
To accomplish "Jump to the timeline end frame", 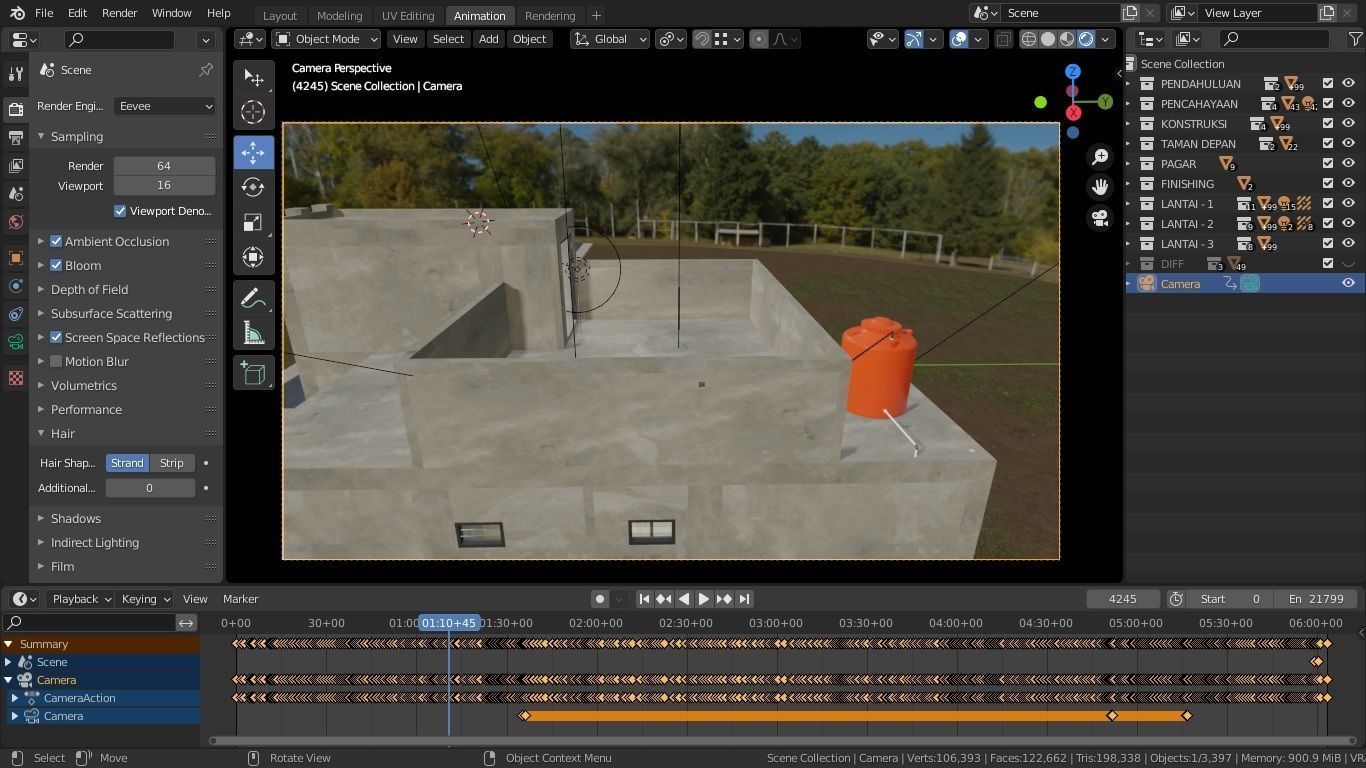I will click(744, 599).
